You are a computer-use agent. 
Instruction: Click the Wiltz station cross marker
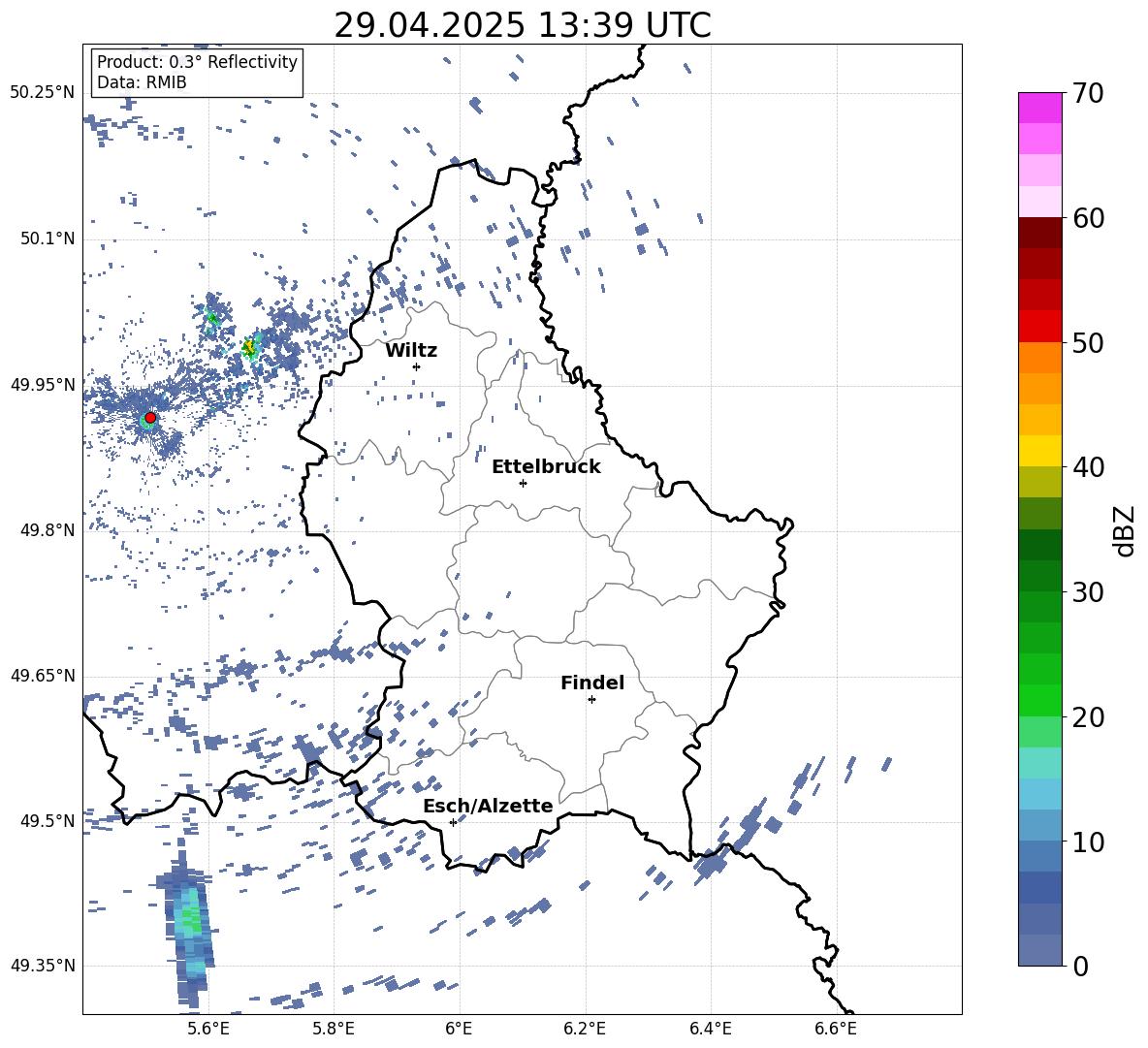(x=416, y=366)
